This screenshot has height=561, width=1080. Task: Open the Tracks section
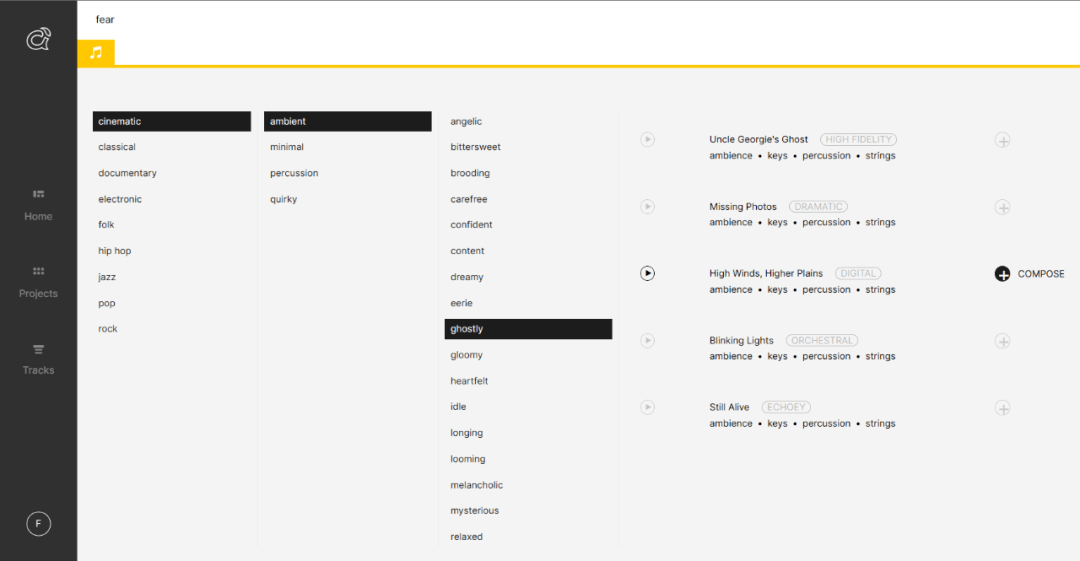(38, 358)
